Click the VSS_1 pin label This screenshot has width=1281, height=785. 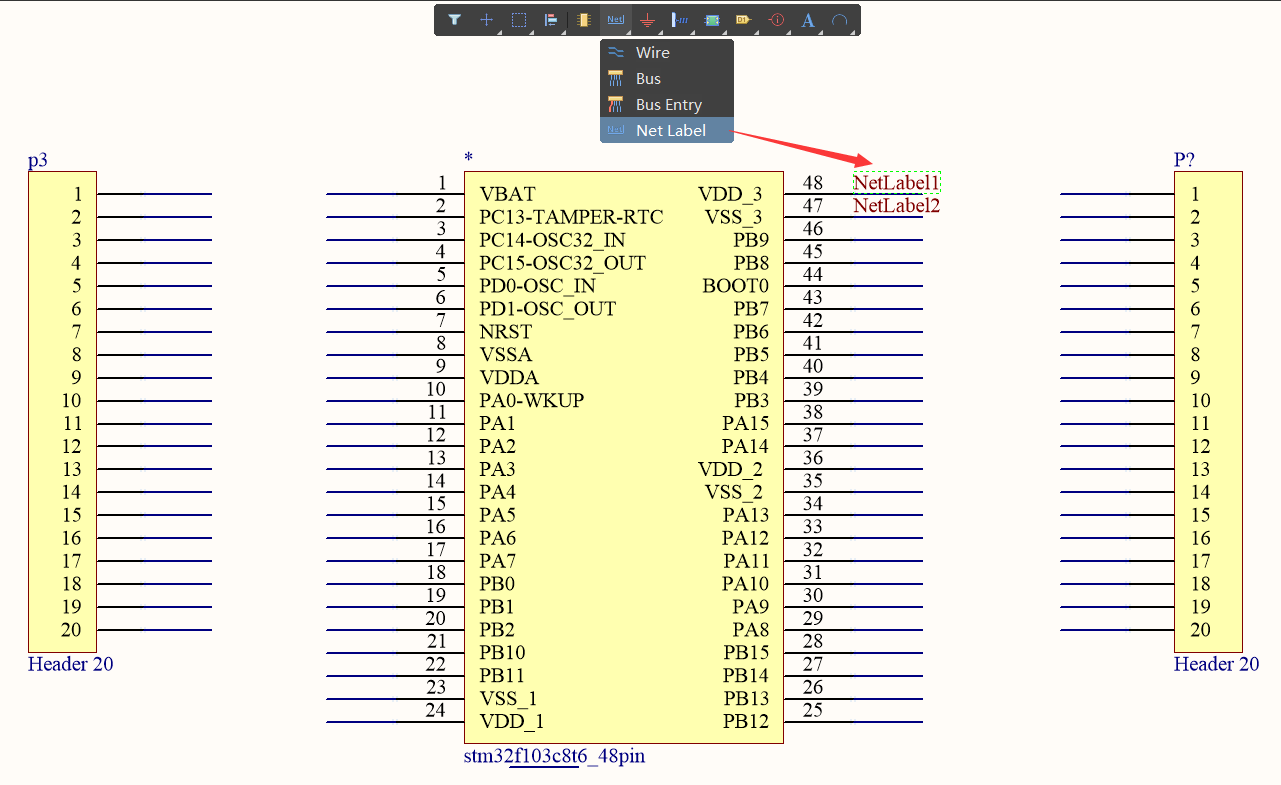[508, 699]
